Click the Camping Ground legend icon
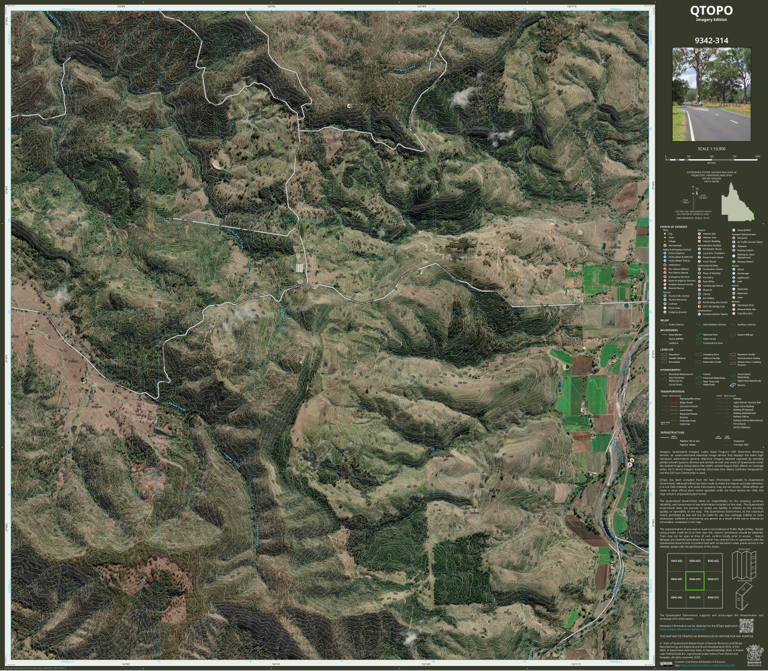This screenshot has height=671, width=768. pos(665,312)
